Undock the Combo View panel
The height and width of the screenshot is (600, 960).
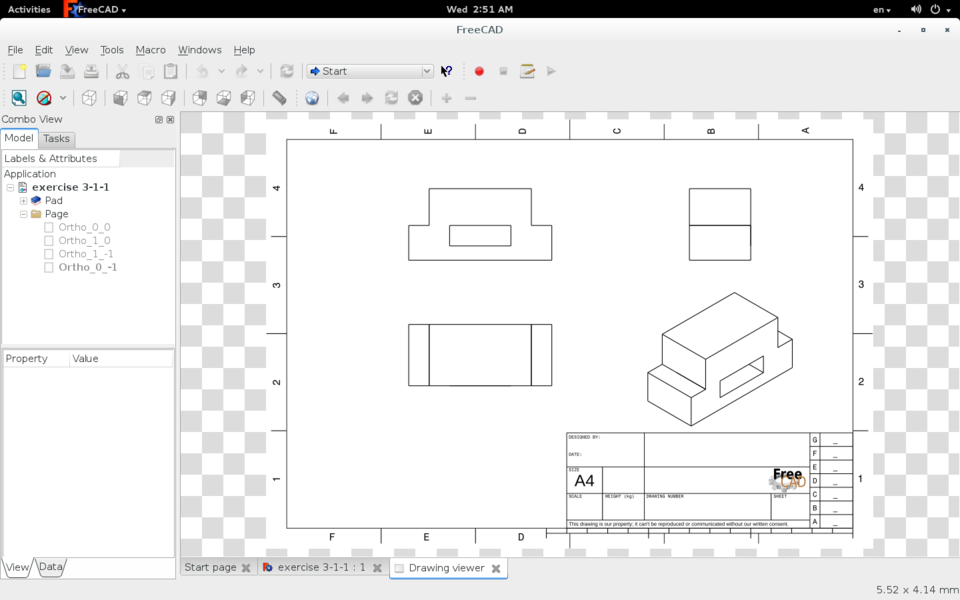(158, 119)
